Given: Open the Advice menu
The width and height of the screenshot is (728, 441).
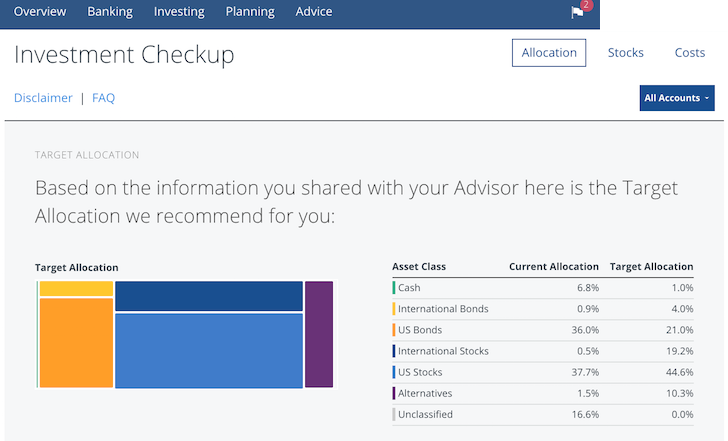Looking at the screenshot, I should (314, 12).
